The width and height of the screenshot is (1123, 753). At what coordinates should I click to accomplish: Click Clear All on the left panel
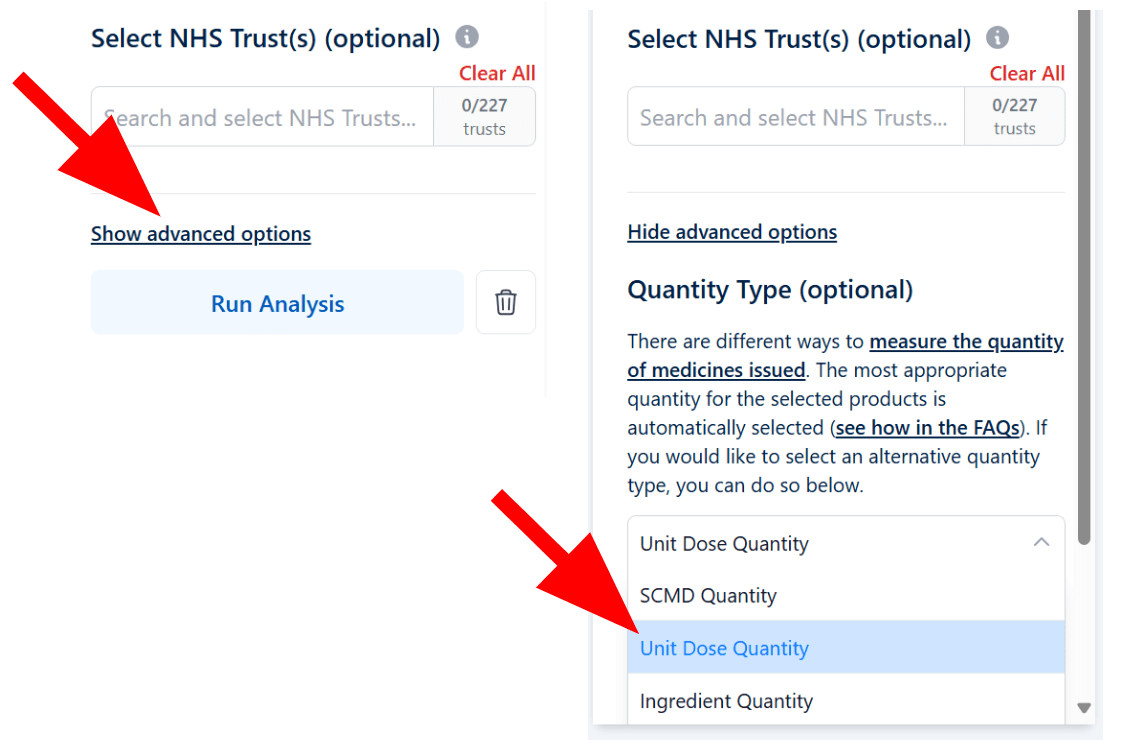(497, 72)
